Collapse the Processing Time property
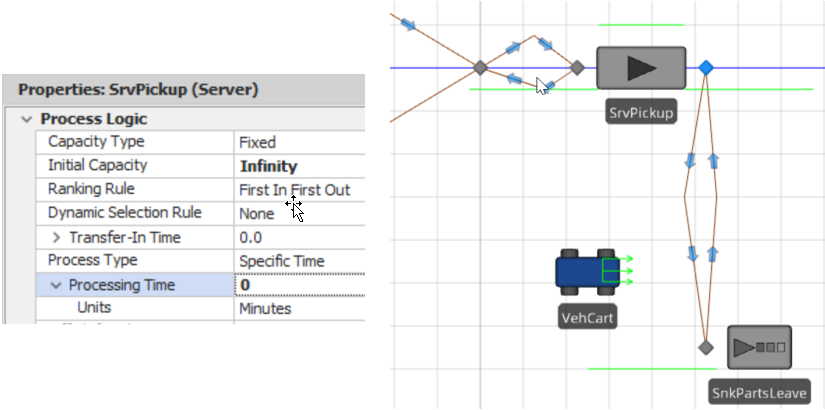The image size is (825, 410). coord(56,285)
